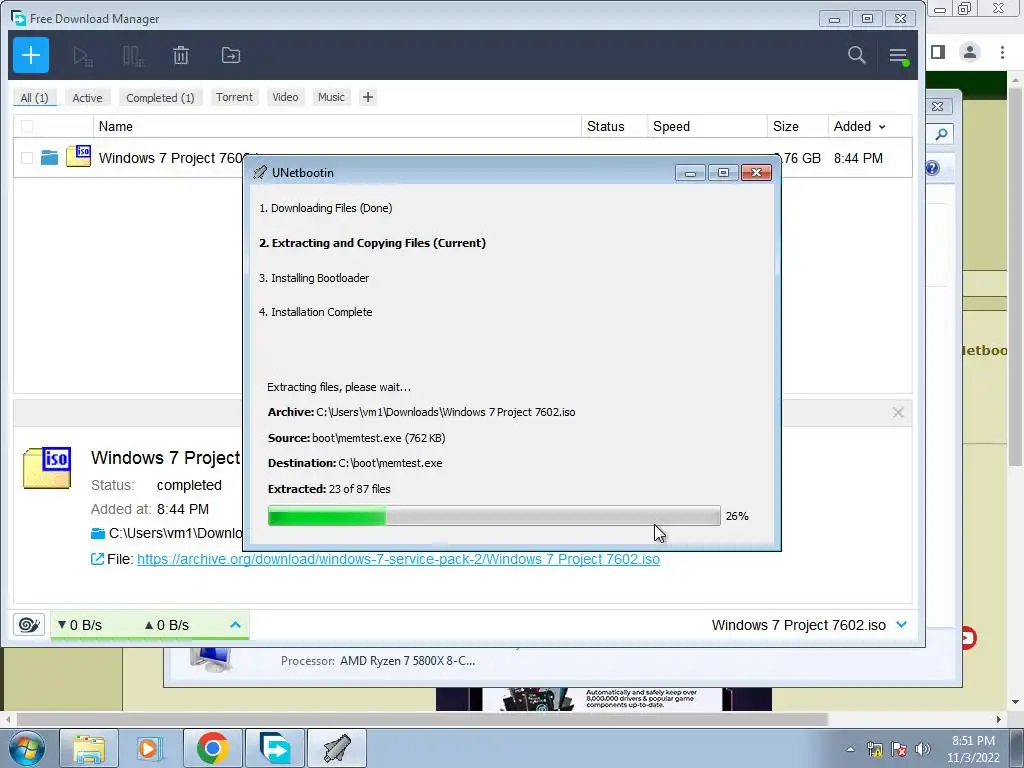Screen dimensions: 1024x768
Task: Open network icon in system tray
Action: (874, 749)
